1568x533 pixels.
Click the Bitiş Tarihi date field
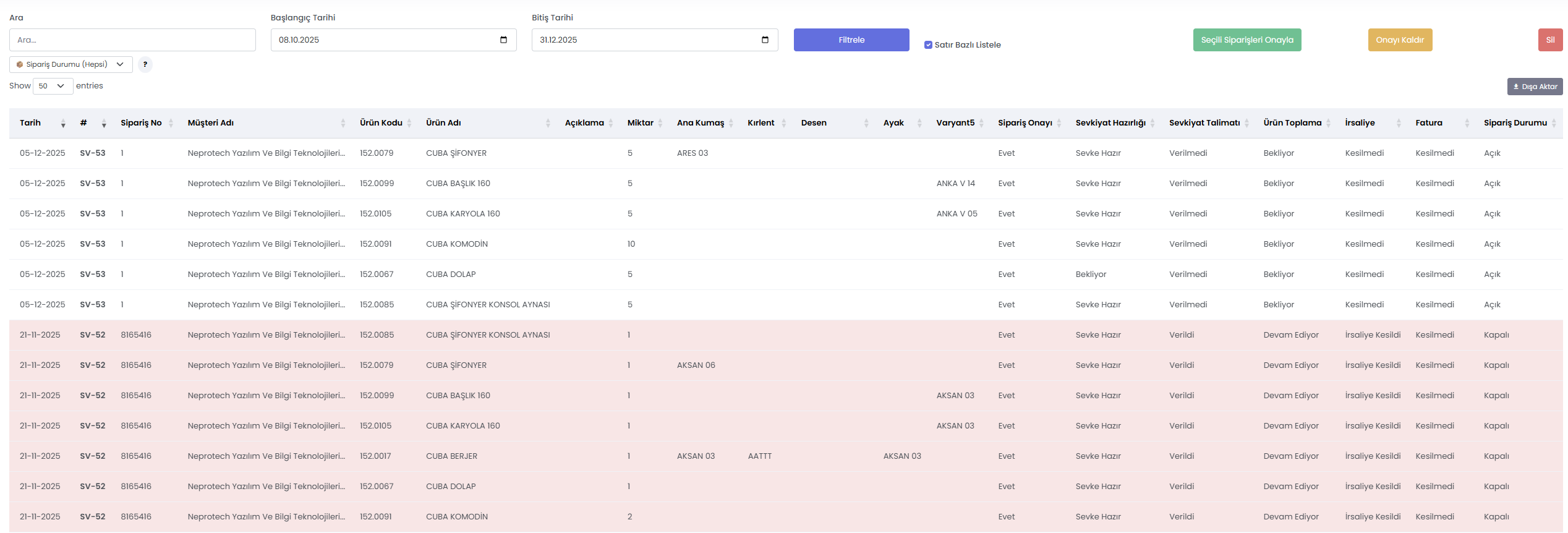pos(655,40)
